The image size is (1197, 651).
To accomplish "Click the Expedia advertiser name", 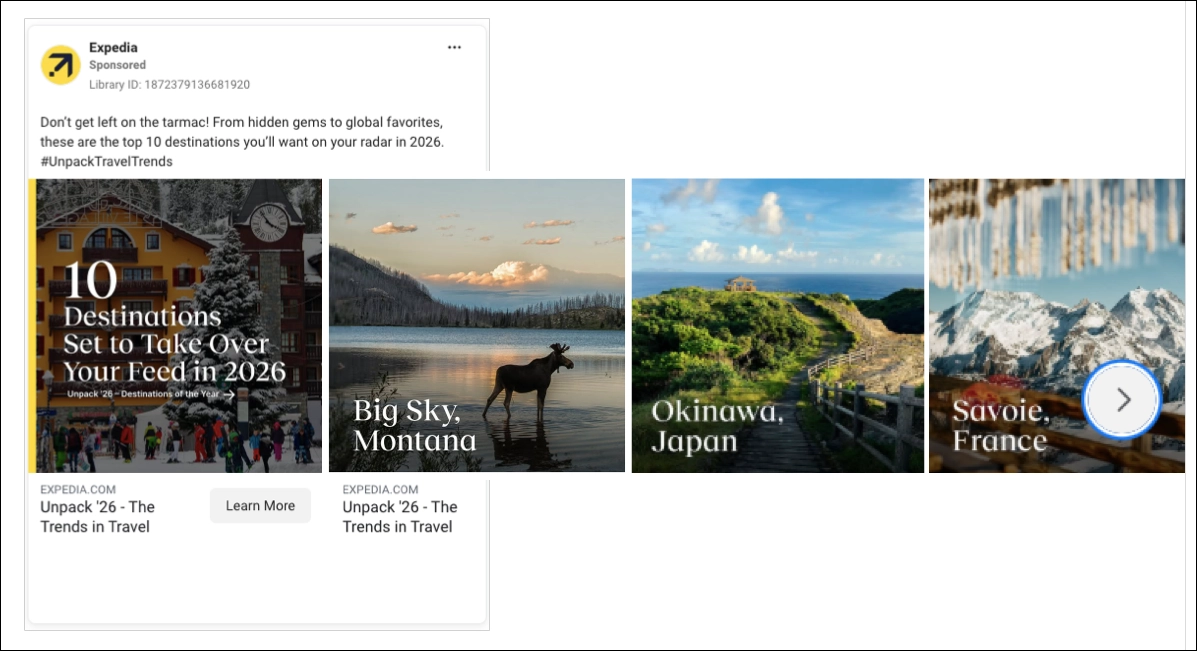I will click(113, 47).
